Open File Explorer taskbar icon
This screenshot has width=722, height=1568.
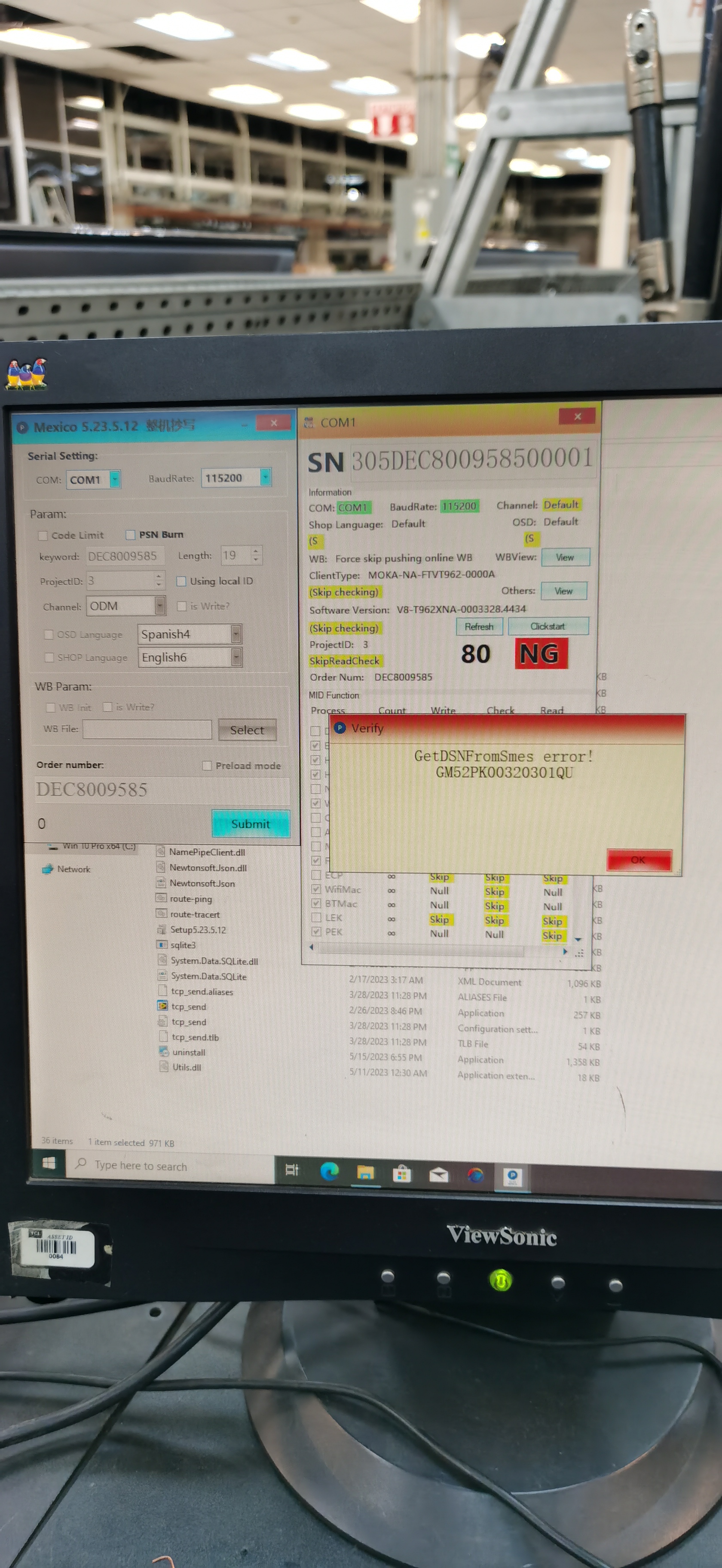click(365, 1173)
